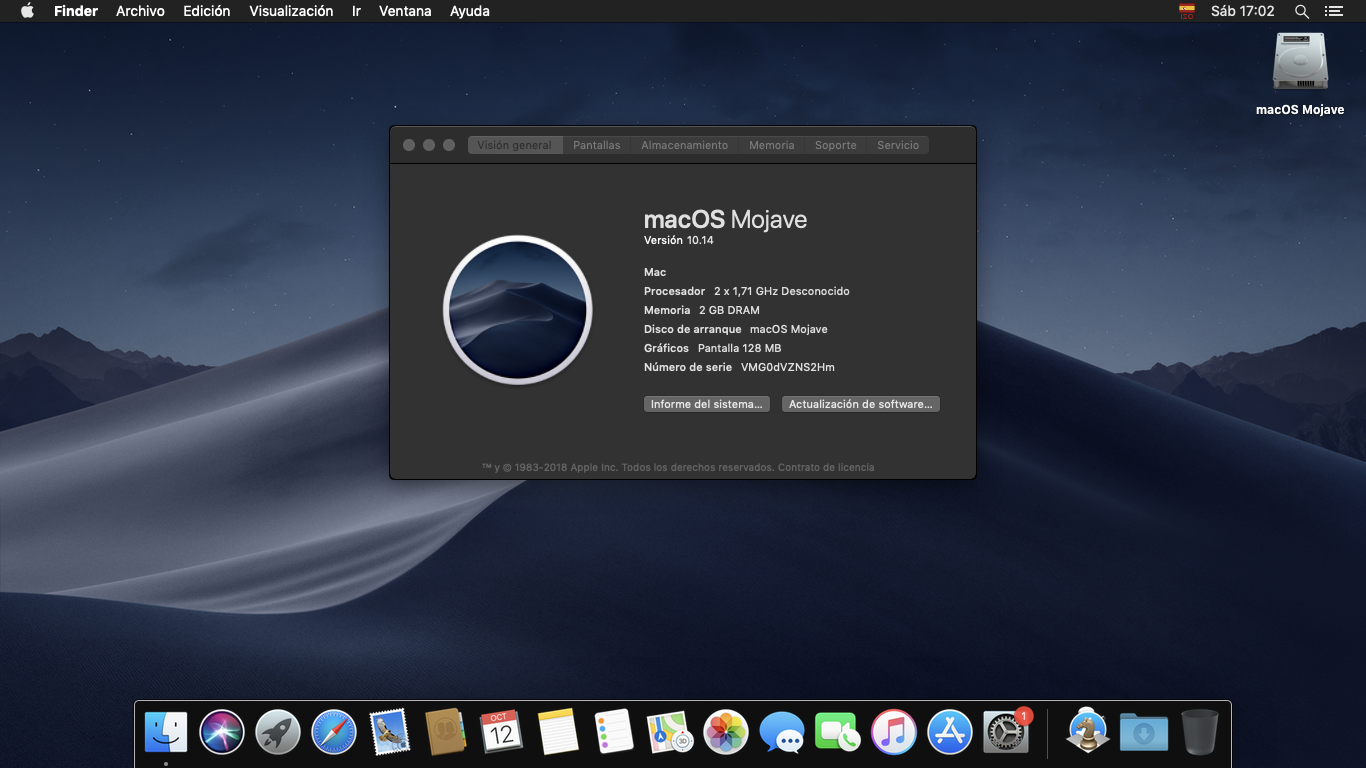The image size is (1366, 768).
Task: Switch to Memoria tab
Action: click(x=772, y=145)
